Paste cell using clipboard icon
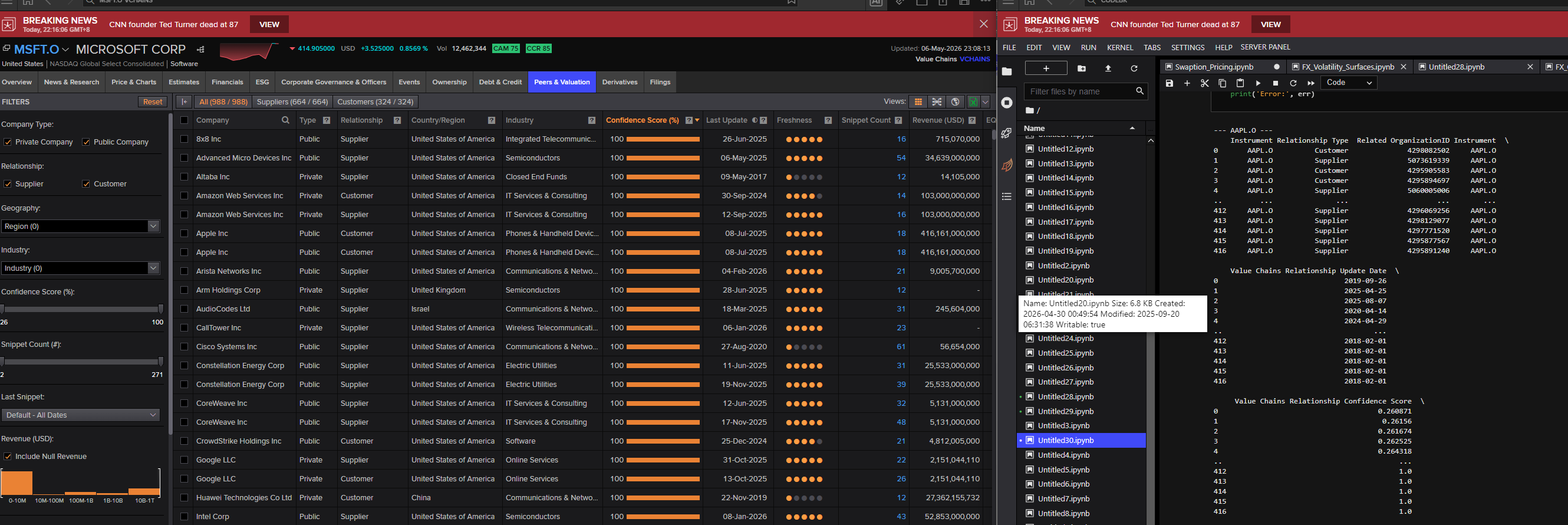1568x525 pixels. [1240, 83]
